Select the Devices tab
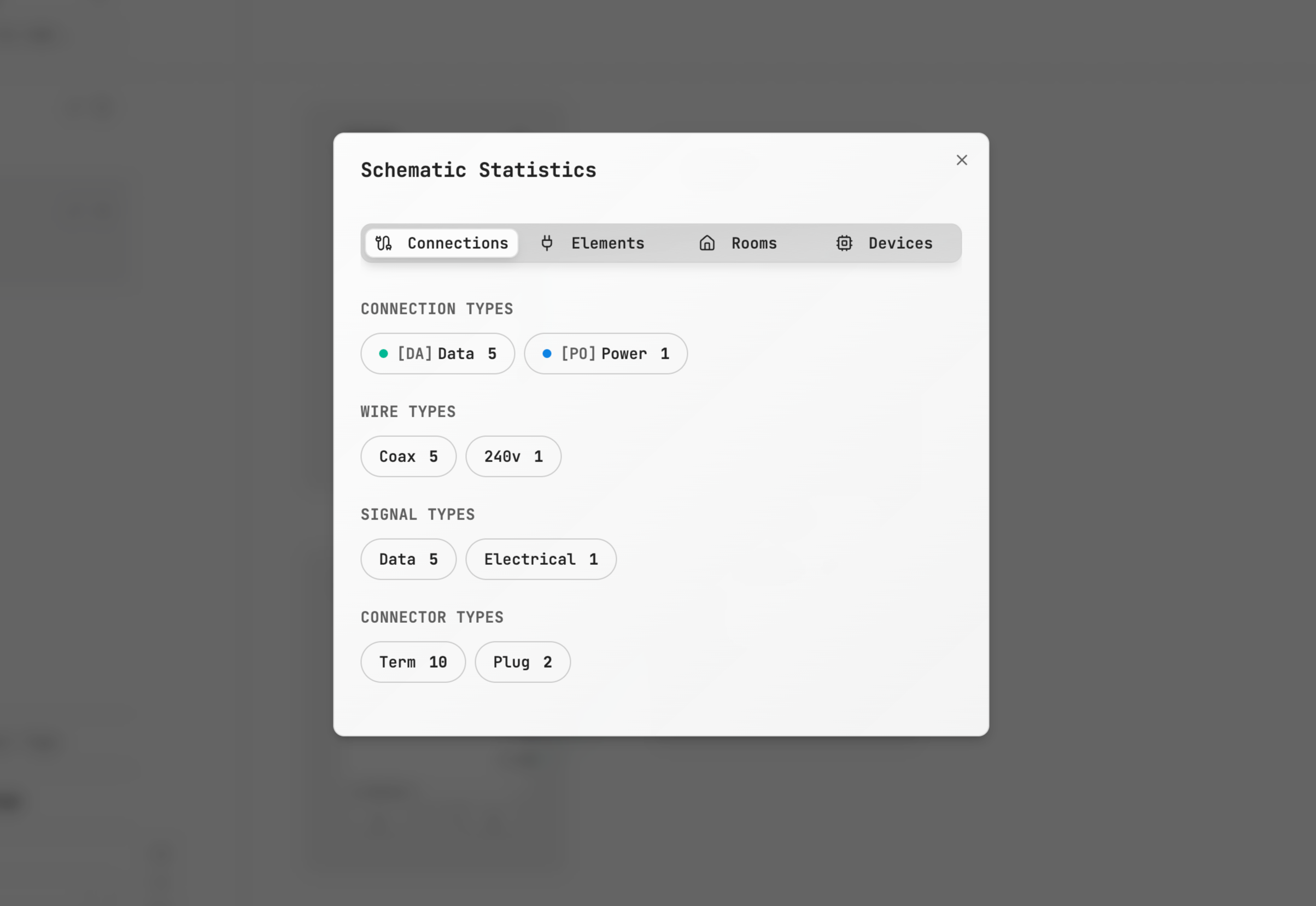Viewport: 1316px width, 906px height. [x=884, y=243]
